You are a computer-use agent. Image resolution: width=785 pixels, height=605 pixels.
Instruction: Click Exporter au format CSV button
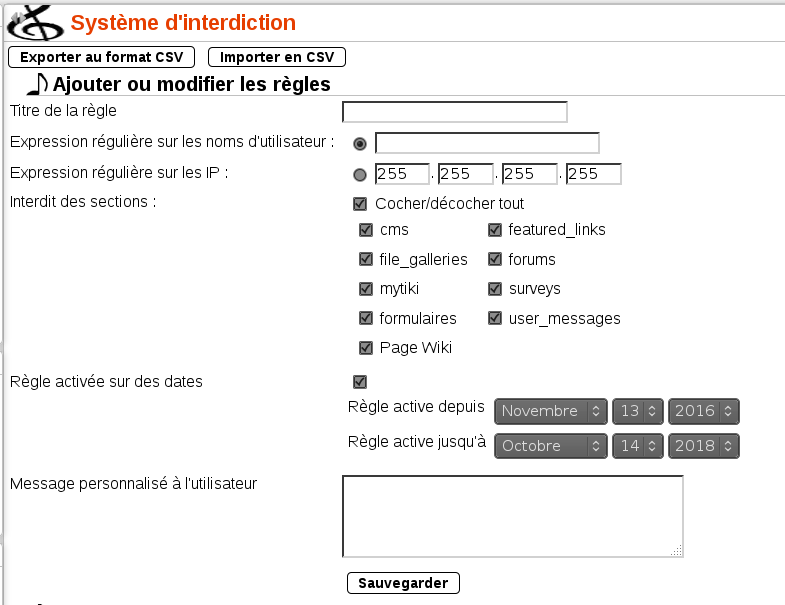coord(101,57)
